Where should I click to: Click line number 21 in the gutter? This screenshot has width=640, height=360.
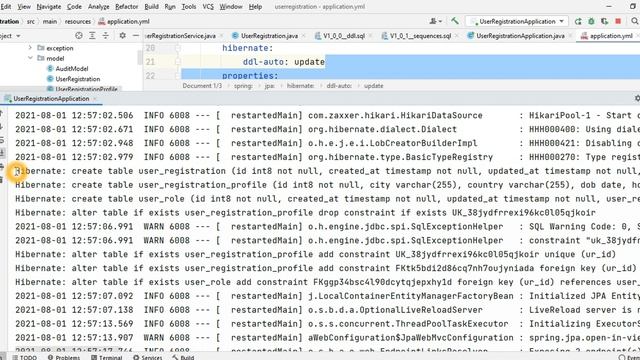pos(150,62)
